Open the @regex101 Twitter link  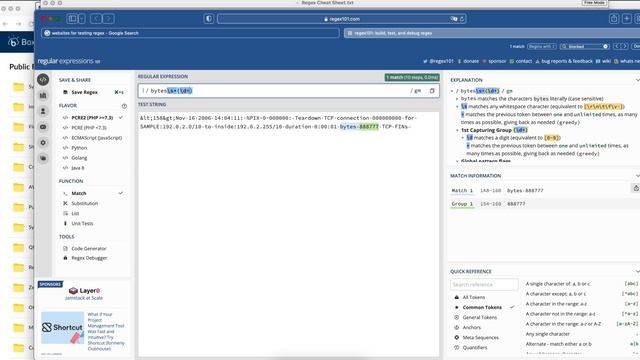[438, 61]
